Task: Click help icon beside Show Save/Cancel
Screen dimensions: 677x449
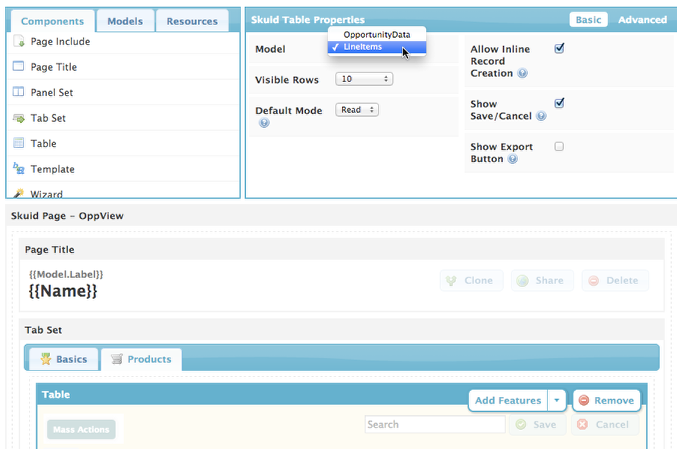Action: point(541,116)
